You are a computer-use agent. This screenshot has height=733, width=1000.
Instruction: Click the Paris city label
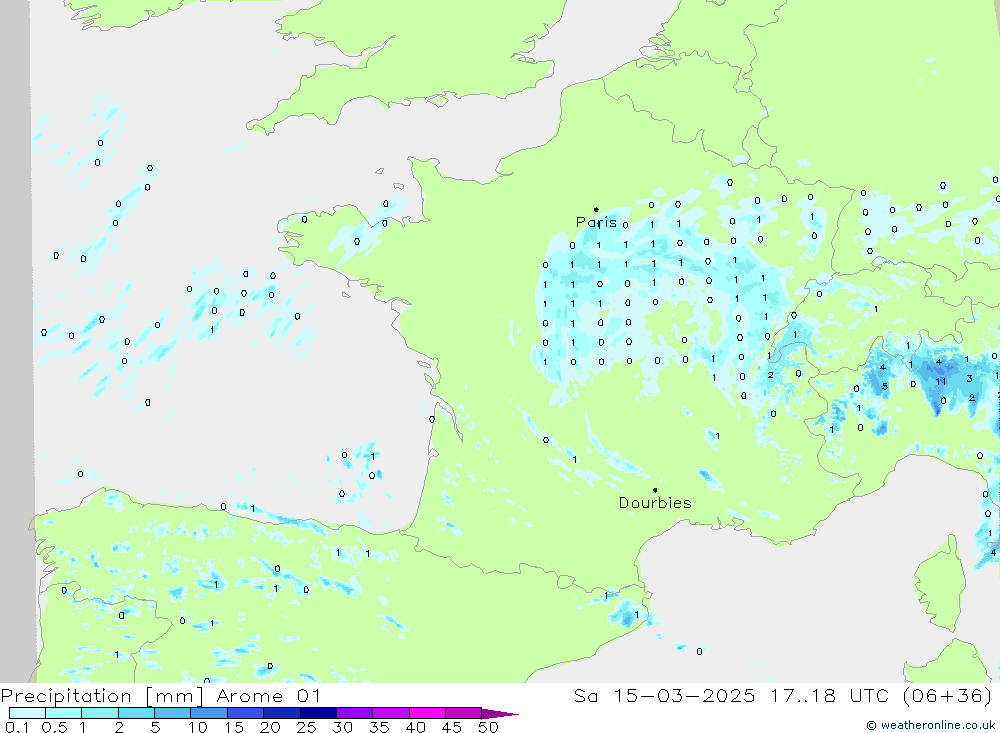596,222
